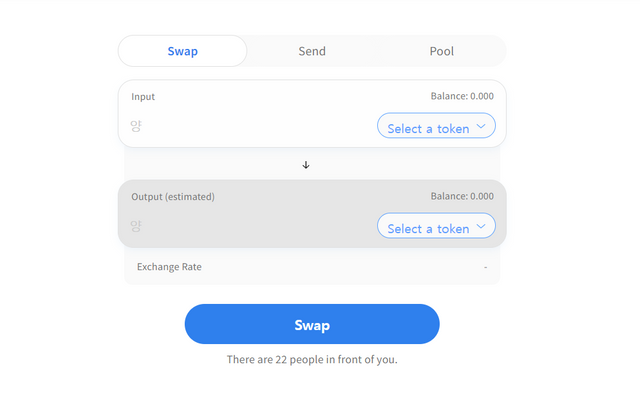The image size is (640, 415).
Task: Switch to the Swap tab
Action: (182, 51)
